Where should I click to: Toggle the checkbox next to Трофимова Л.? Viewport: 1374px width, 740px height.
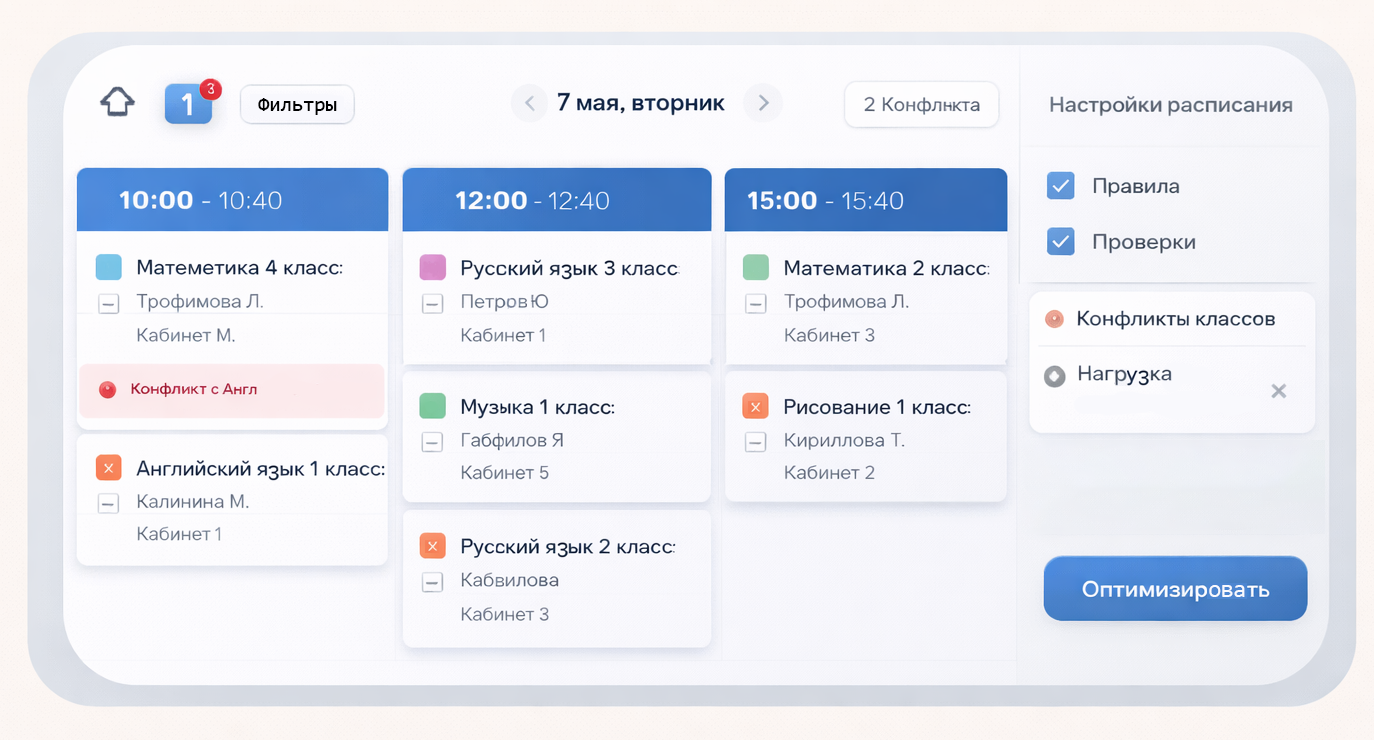(107, 303)
